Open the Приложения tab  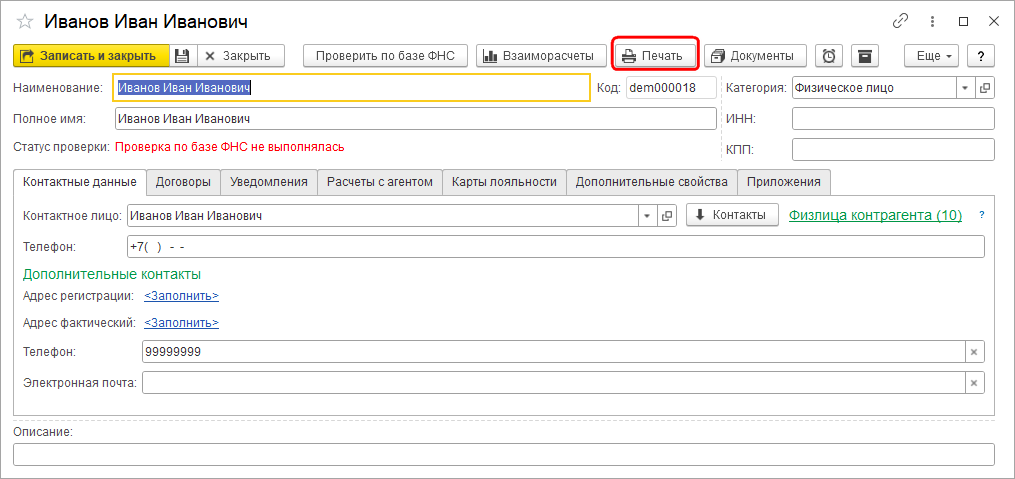pos(784,182)
